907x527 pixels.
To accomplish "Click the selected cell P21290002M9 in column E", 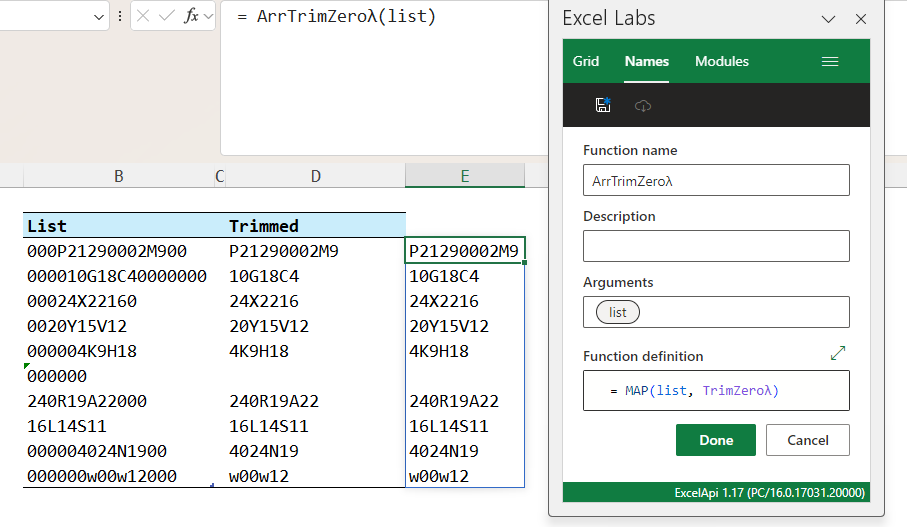I will [464, 250].
